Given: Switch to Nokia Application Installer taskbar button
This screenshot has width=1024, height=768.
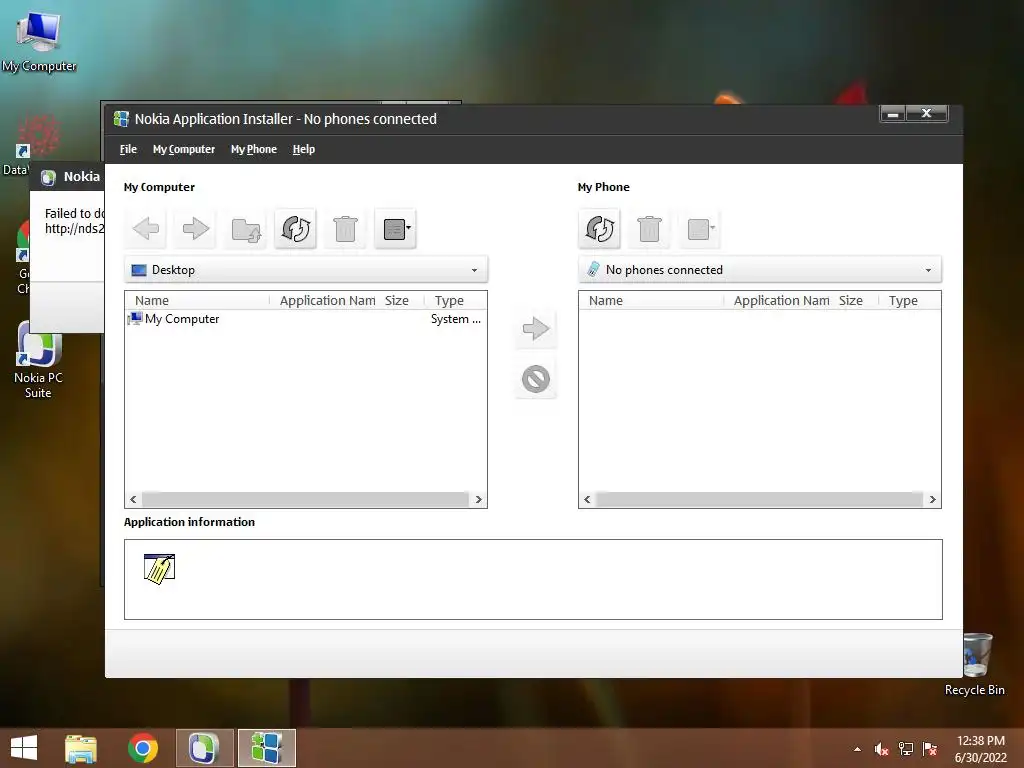Looking at the screenshot, I should click(x=266, y=748).
